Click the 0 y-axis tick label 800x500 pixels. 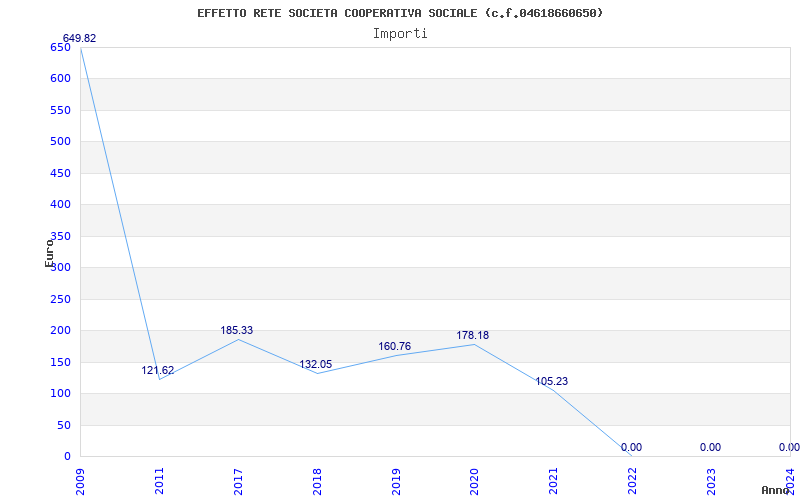67,456
